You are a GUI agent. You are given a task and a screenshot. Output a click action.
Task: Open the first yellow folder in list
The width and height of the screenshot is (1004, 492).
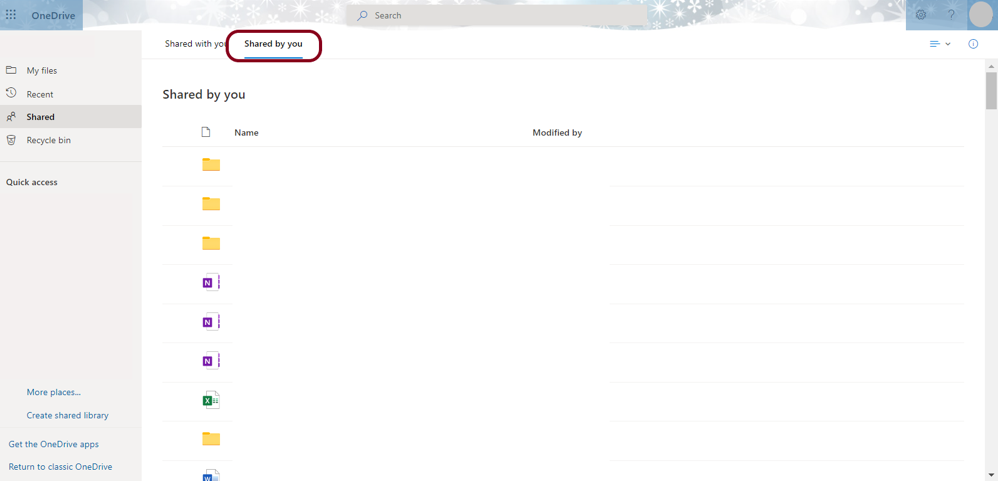(212, 165)
